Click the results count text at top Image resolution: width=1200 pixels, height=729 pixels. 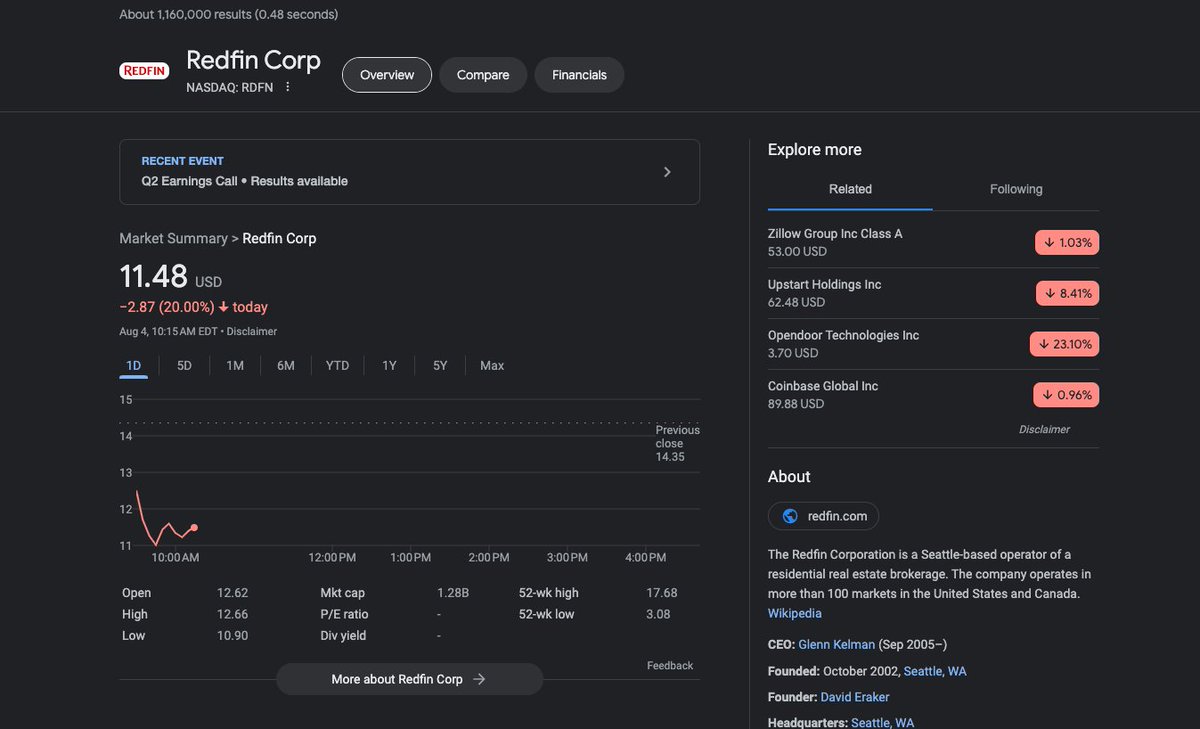pyautogui.click(x=229, y=14)
